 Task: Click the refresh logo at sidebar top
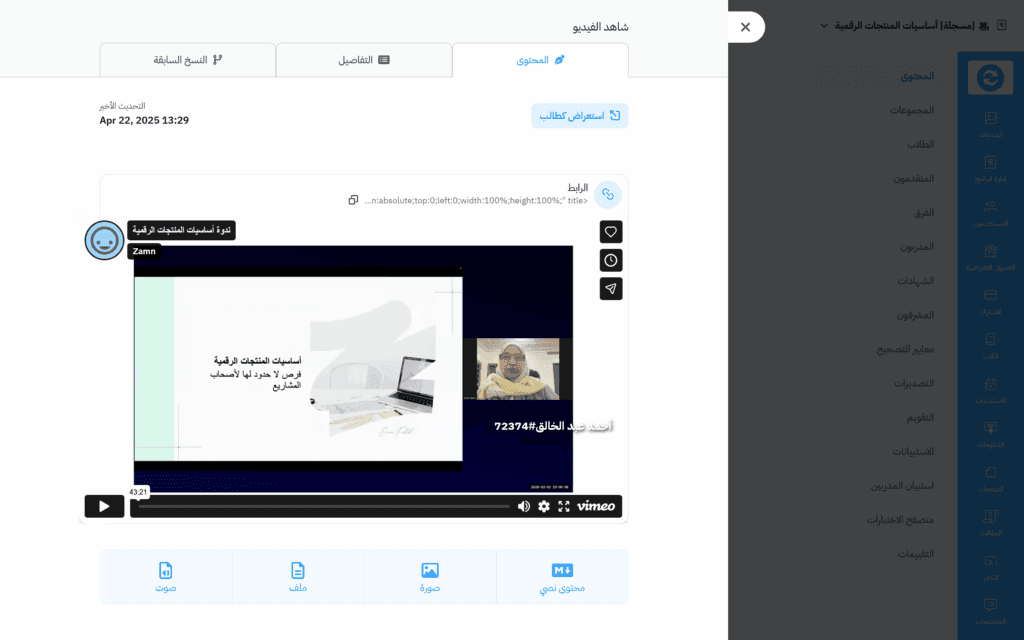[x=991, y=78]
